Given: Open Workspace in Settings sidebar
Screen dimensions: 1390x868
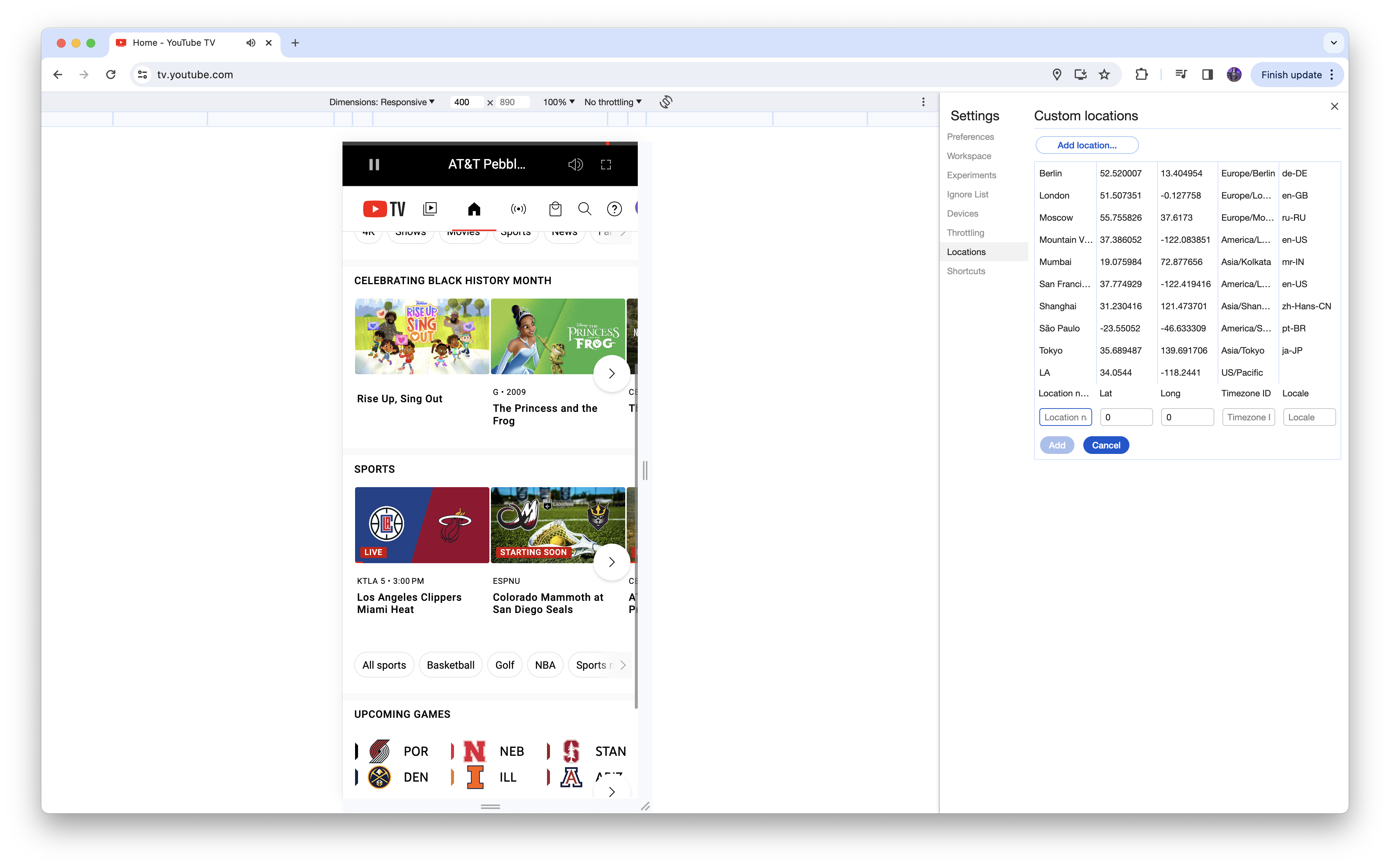Looking at the screenshot, I should pyautogui.click(x=968, y=156).
